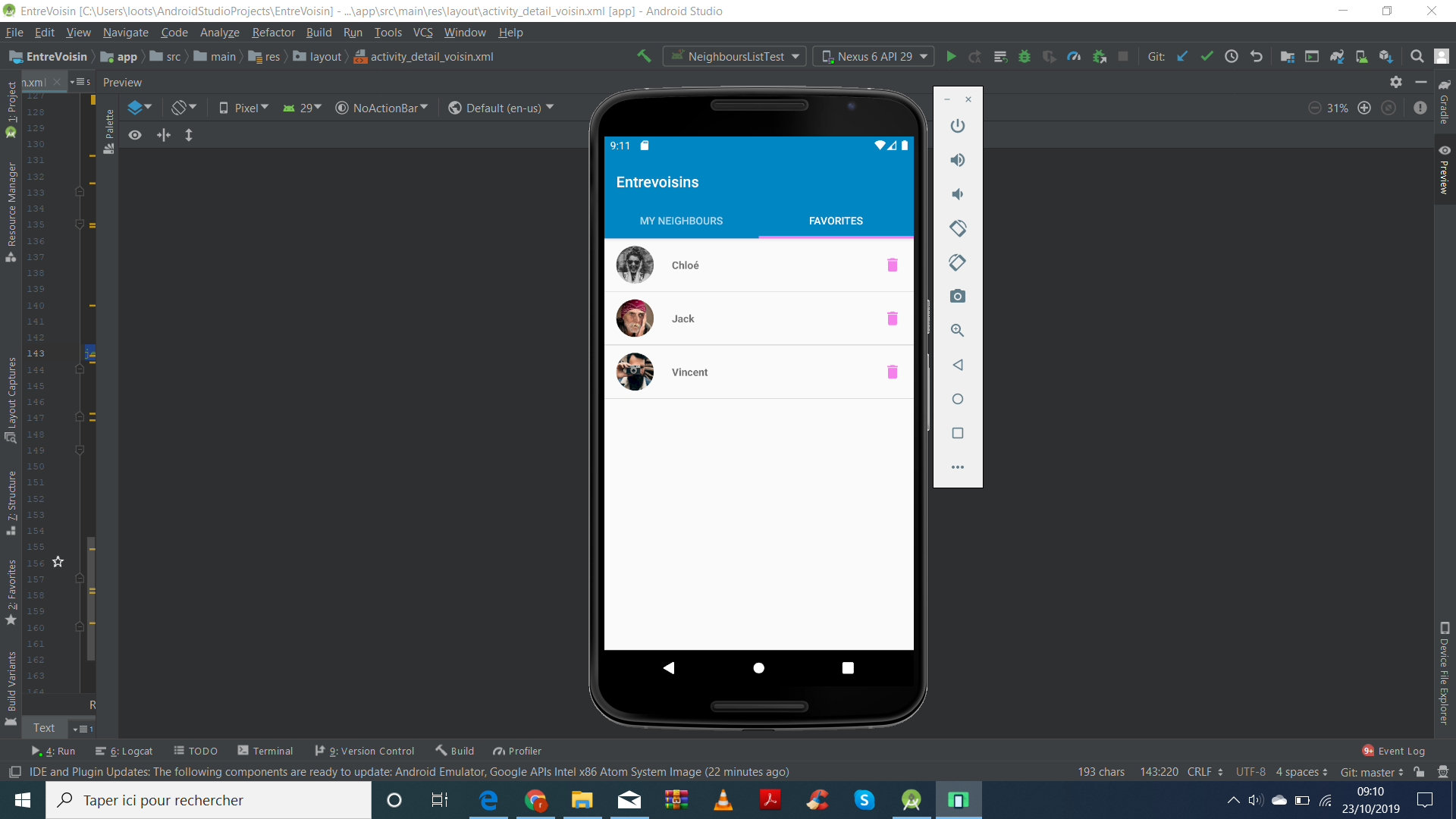
Task: Rotate emulator left
Action: 958,228
